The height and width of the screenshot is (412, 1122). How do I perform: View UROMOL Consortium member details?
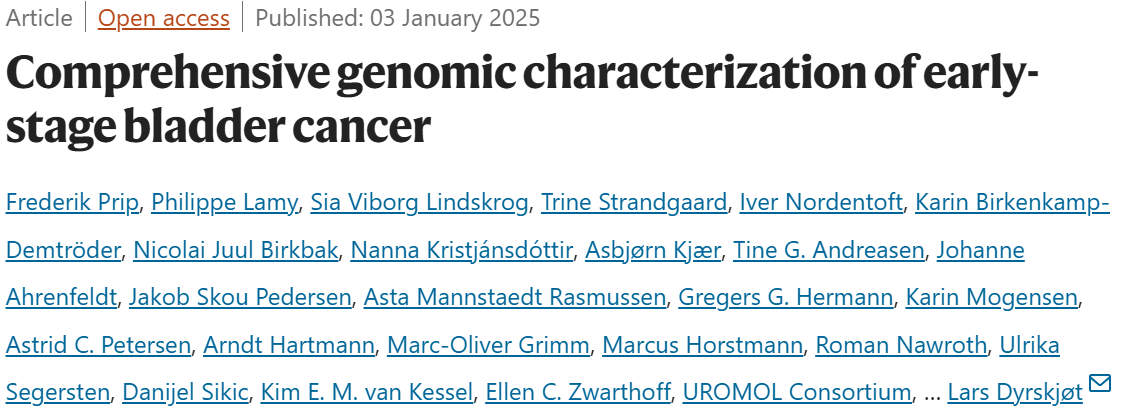point(797,392)
